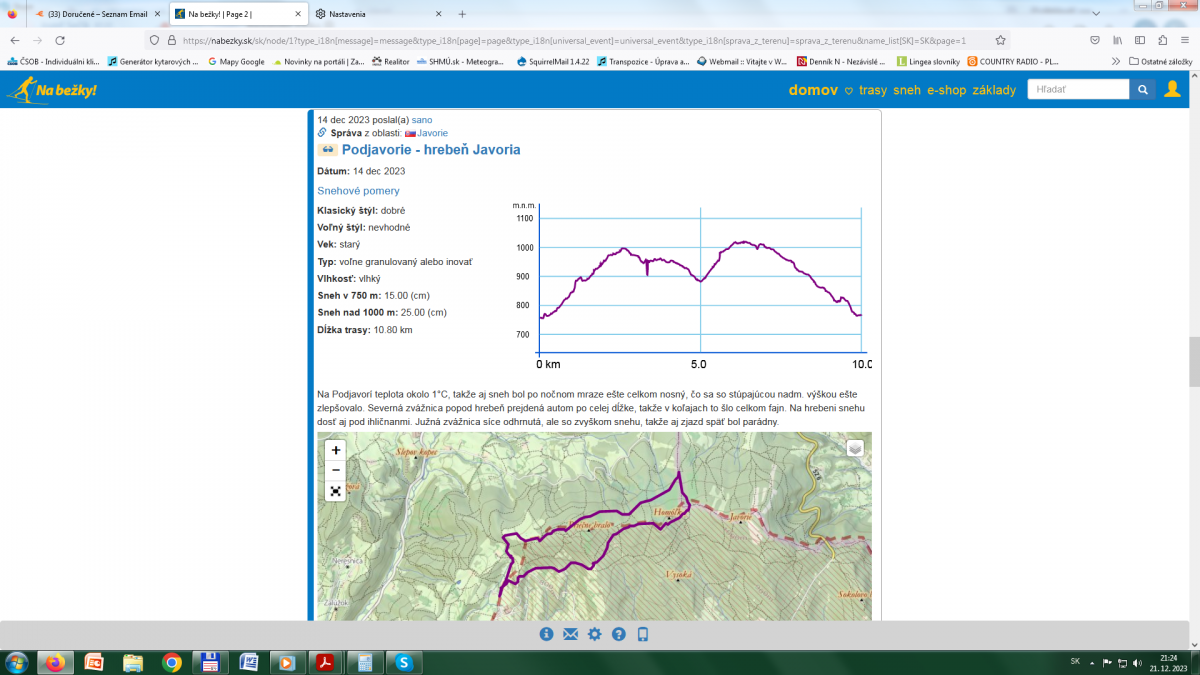The height and width of the screenshot is (675, 1200).
Task: Click the info icon in the footer bar
Action: [546, 634]
